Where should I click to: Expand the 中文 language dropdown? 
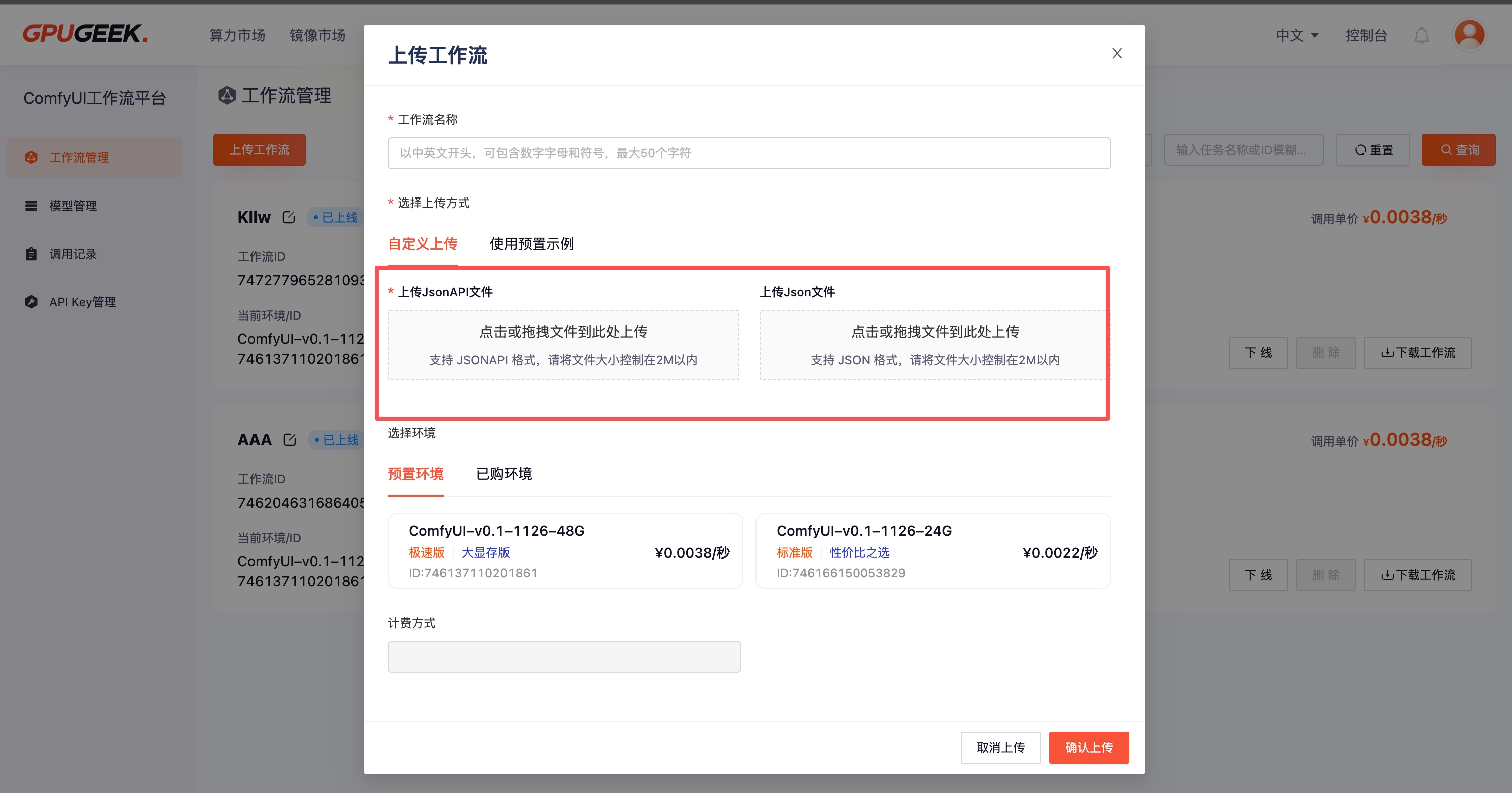[x=1297, y=35]
